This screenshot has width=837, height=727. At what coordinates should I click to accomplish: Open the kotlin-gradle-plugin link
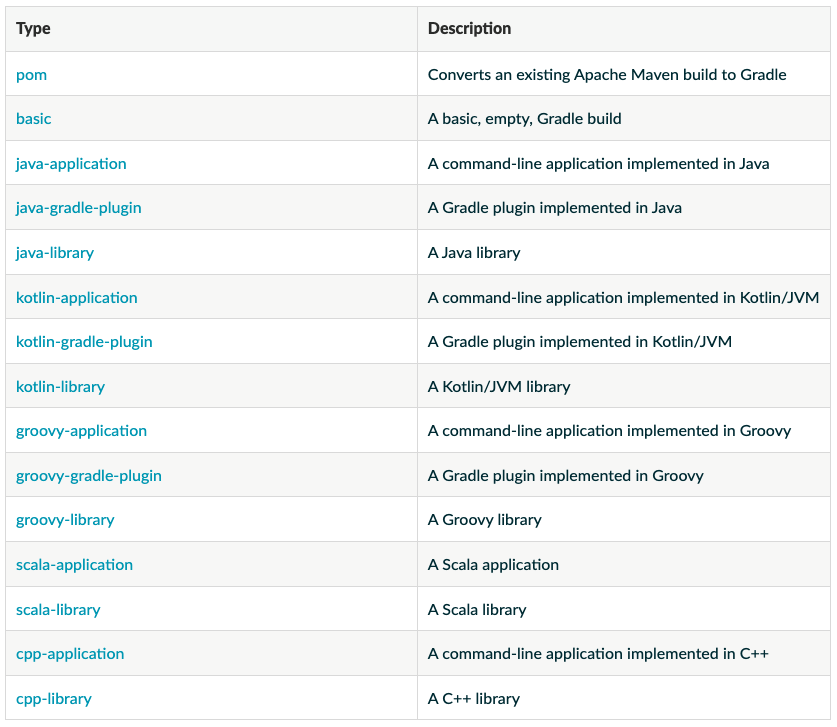click(84, 341)
